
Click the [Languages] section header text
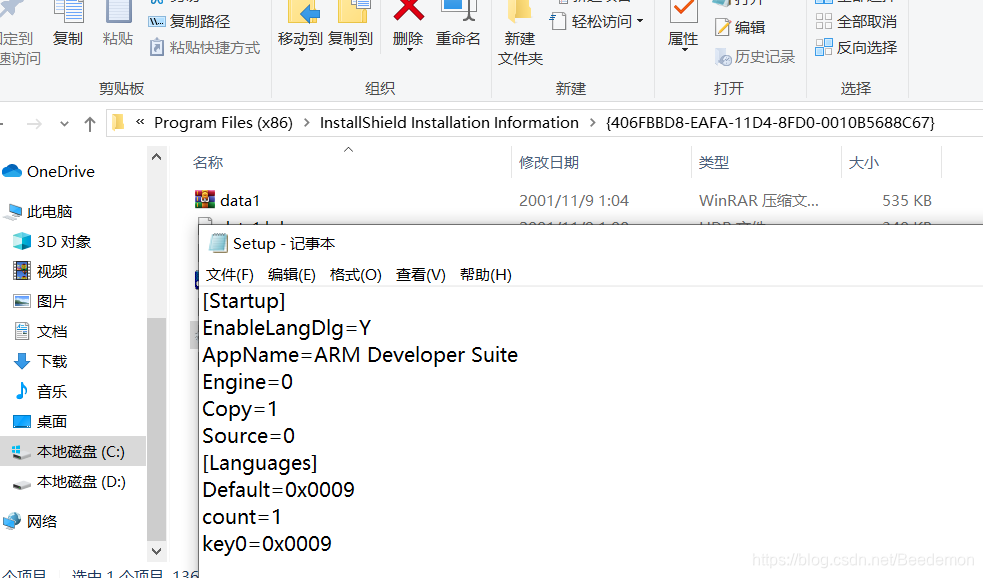[260, 463]
